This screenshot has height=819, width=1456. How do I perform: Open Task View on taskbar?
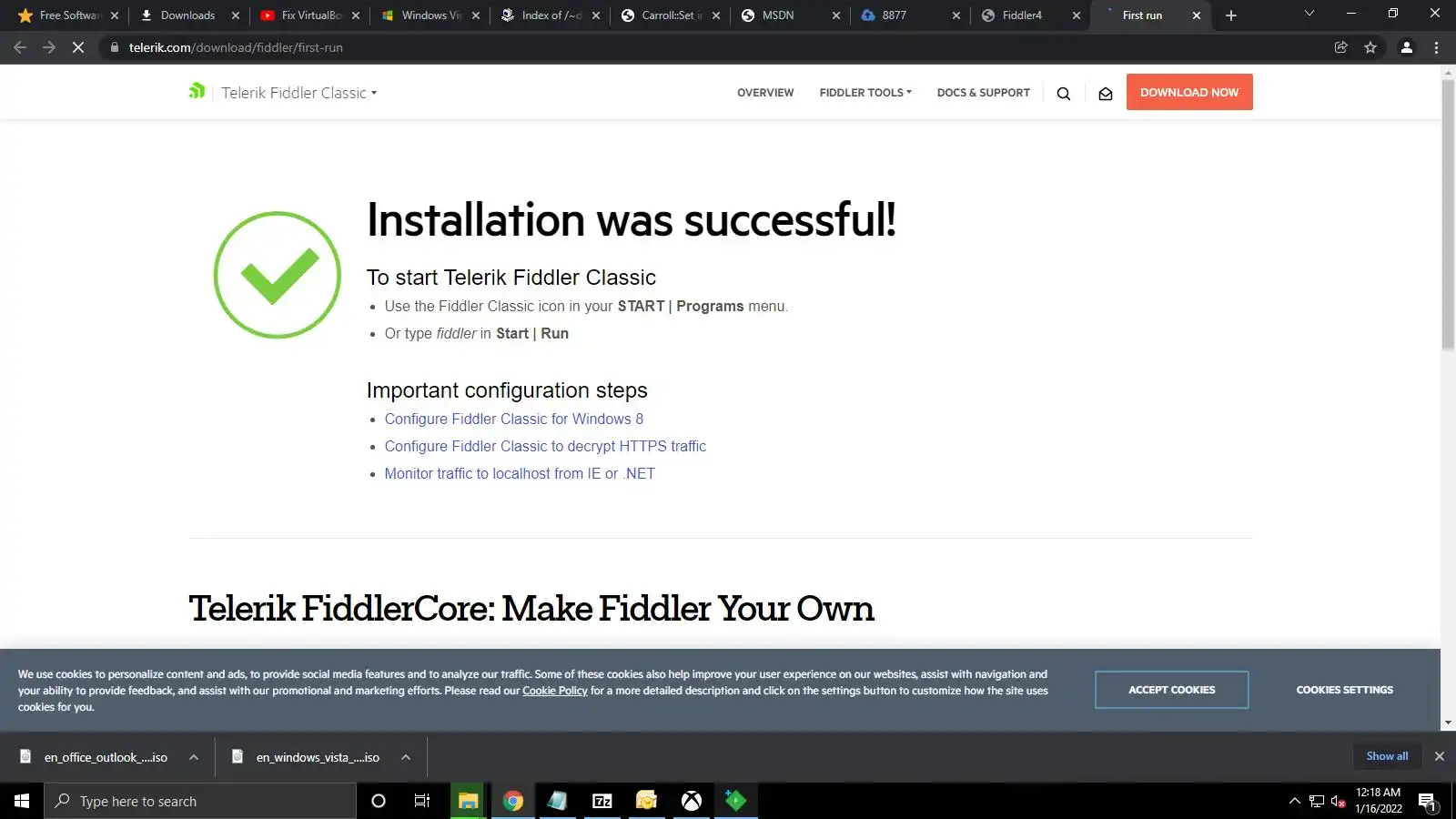coord(422,801)
